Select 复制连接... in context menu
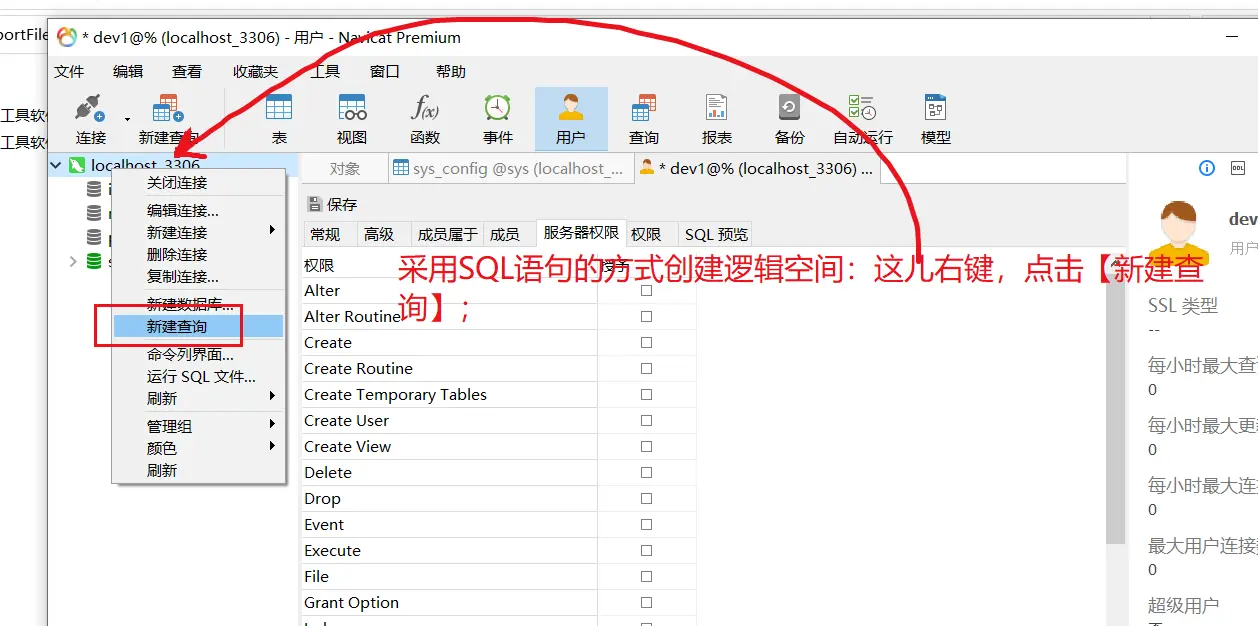The height and width of the screenshot is (626, 1258). click(x=200, y=276)
